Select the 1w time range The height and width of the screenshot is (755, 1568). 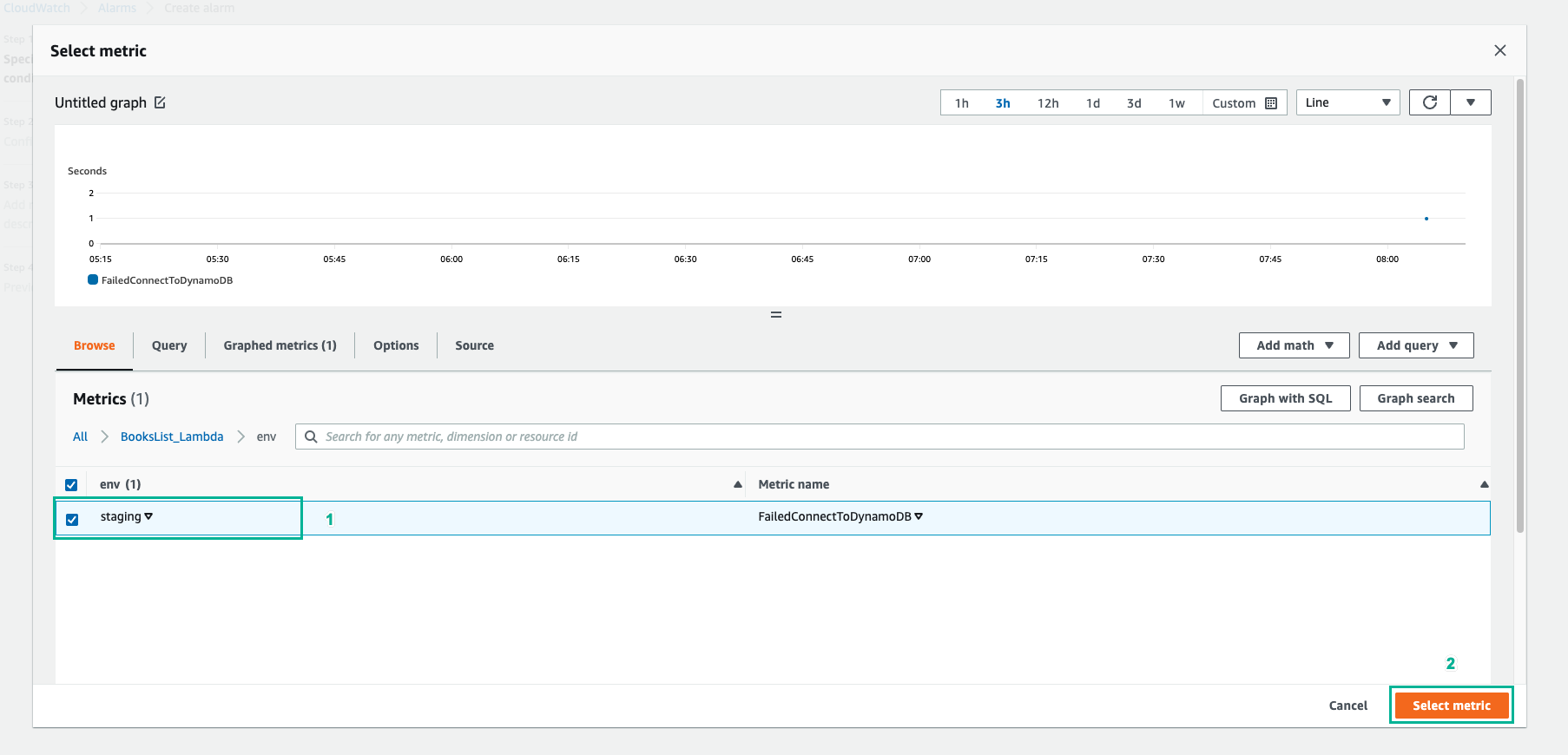coord(1176,103)
